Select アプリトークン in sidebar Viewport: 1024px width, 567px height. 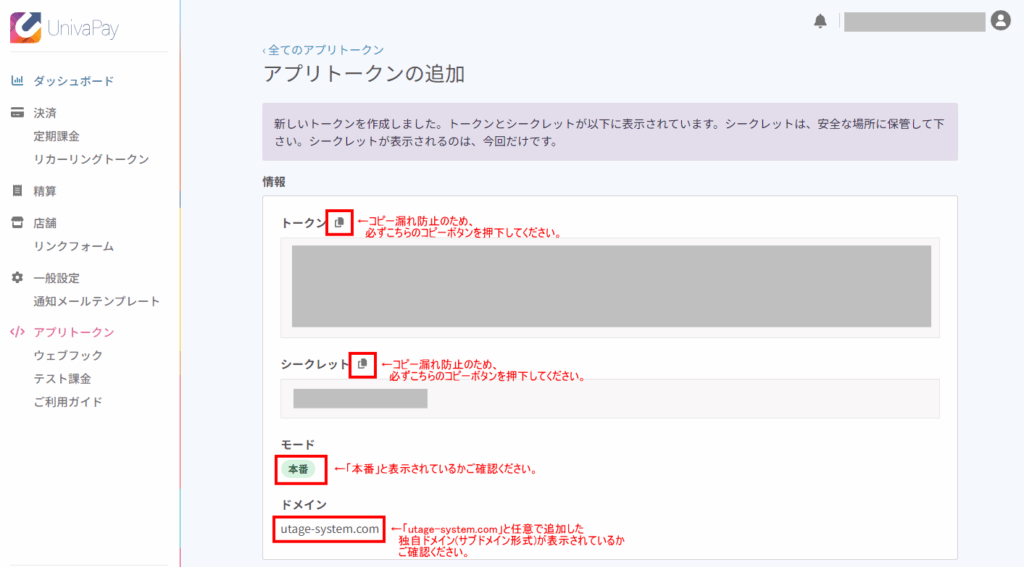74,332
